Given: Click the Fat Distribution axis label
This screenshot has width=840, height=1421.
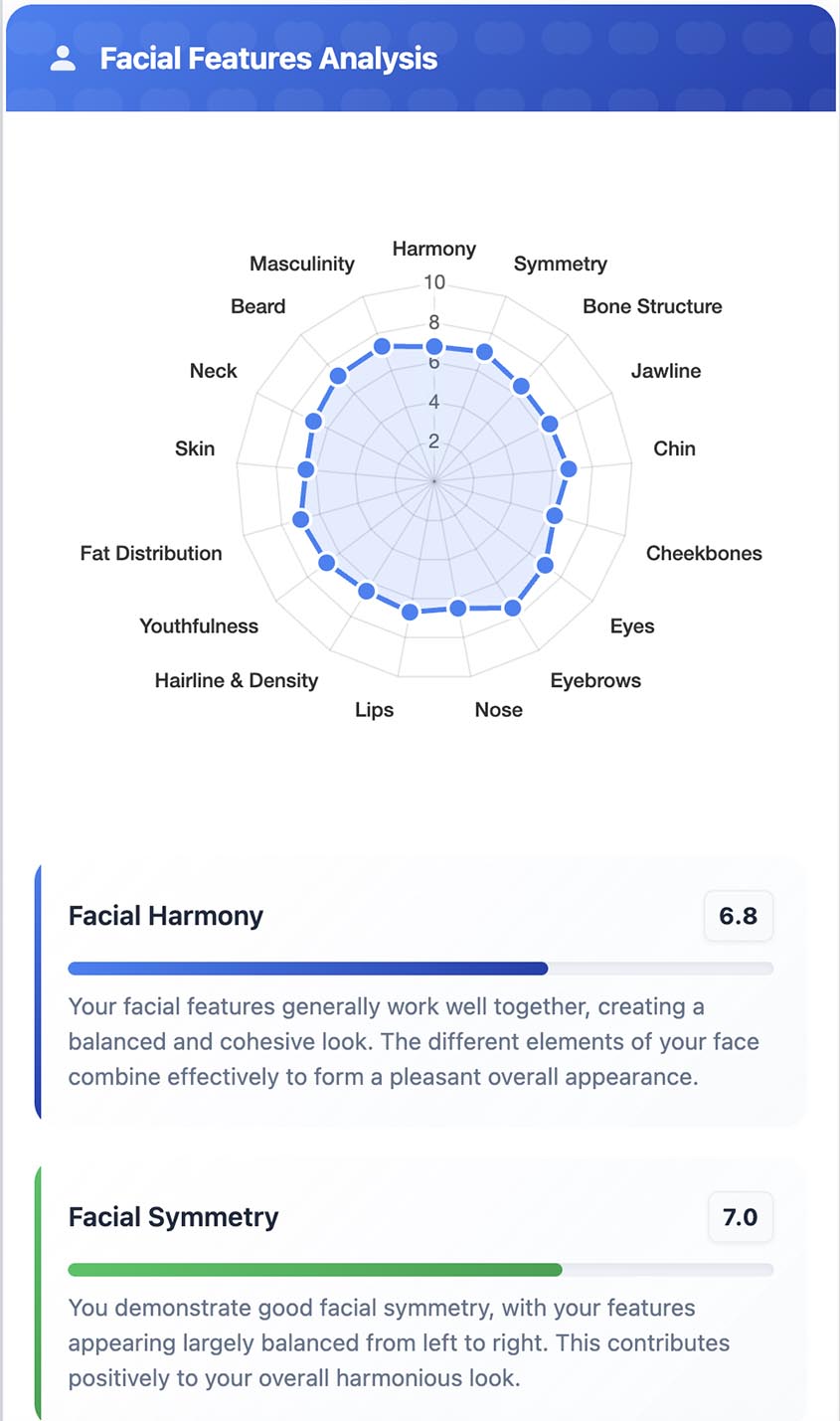Looking at the screenshot, I should point(151,553).
